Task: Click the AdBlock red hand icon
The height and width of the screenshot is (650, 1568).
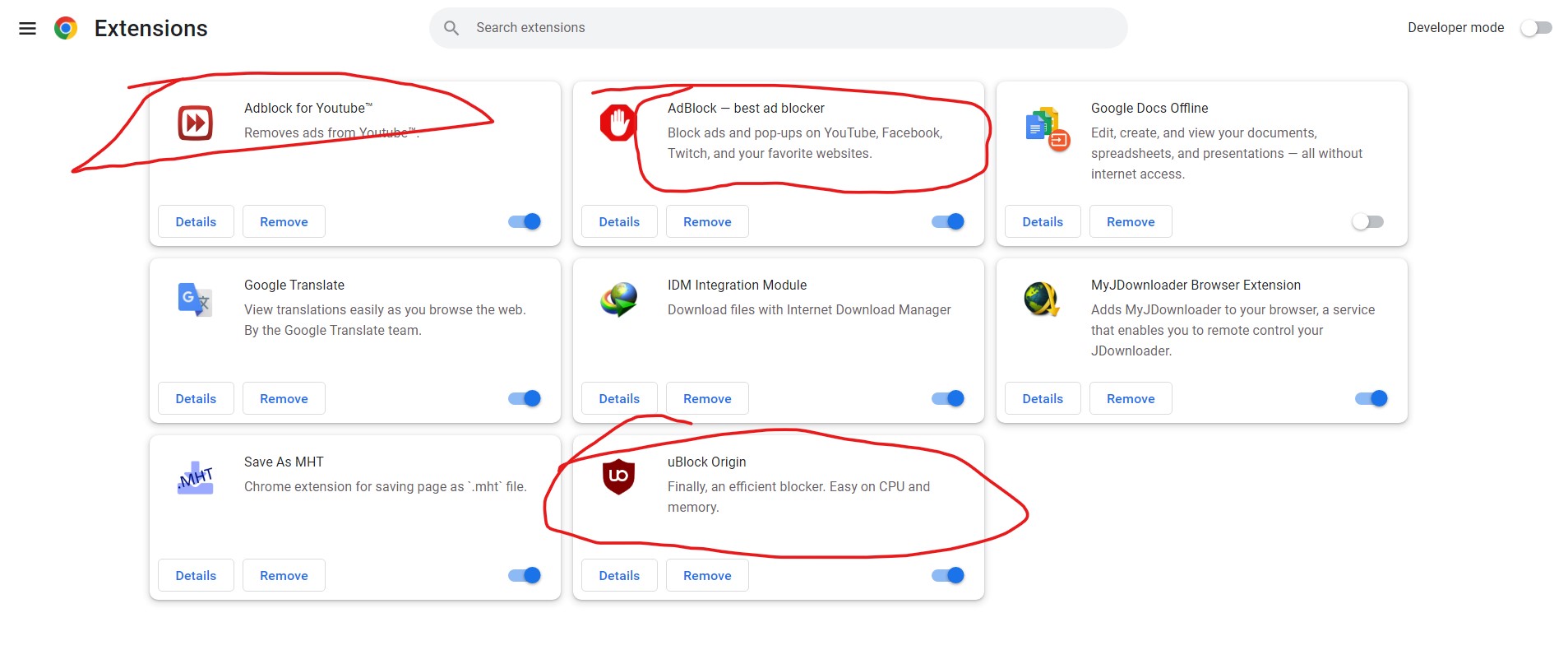Action: pyautogui.click(x=618, y=123)
